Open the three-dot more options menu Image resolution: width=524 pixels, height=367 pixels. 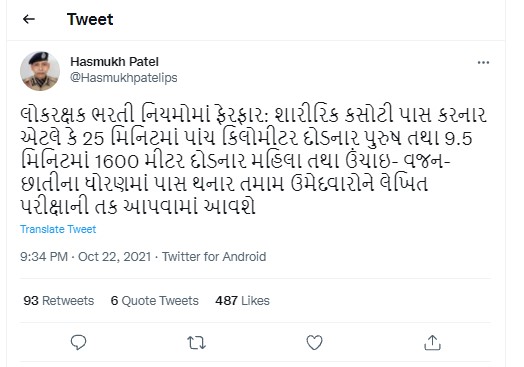point(483,63)
